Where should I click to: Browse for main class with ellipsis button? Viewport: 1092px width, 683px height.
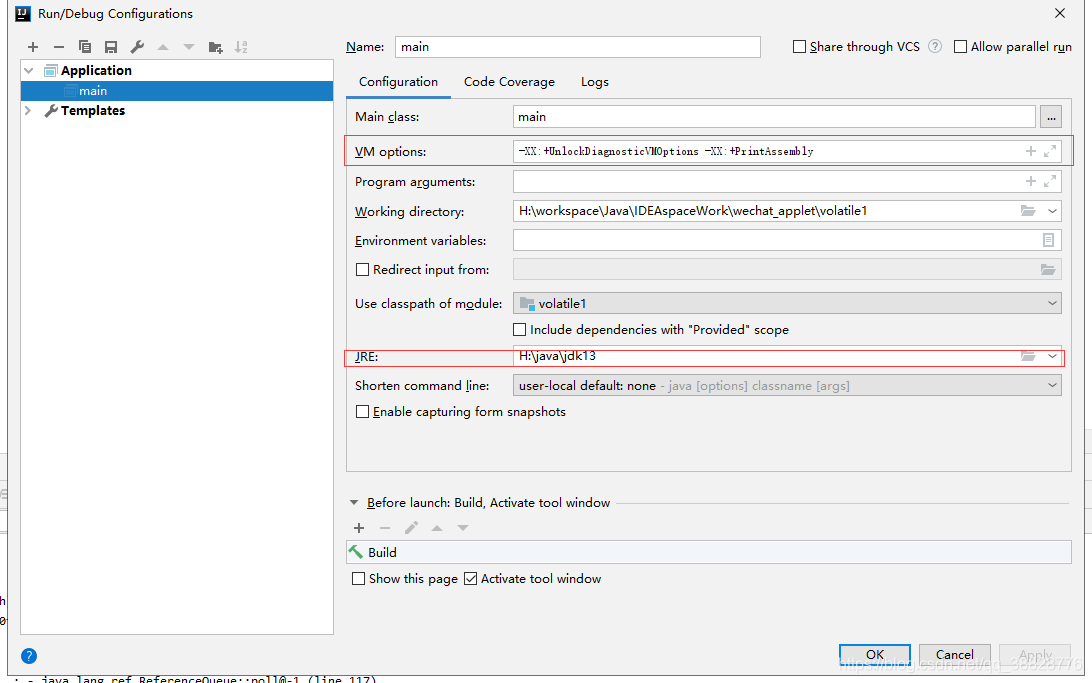pos(1051,117)
